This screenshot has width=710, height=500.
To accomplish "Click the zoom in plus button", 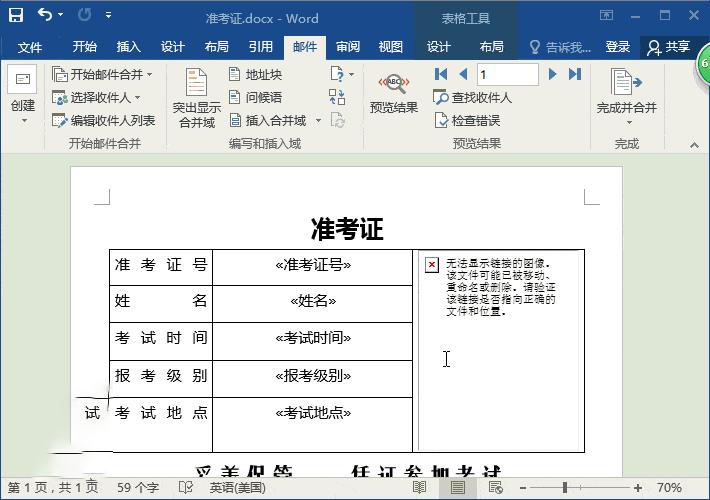I will pyautogui.click(x=638, y=488).
